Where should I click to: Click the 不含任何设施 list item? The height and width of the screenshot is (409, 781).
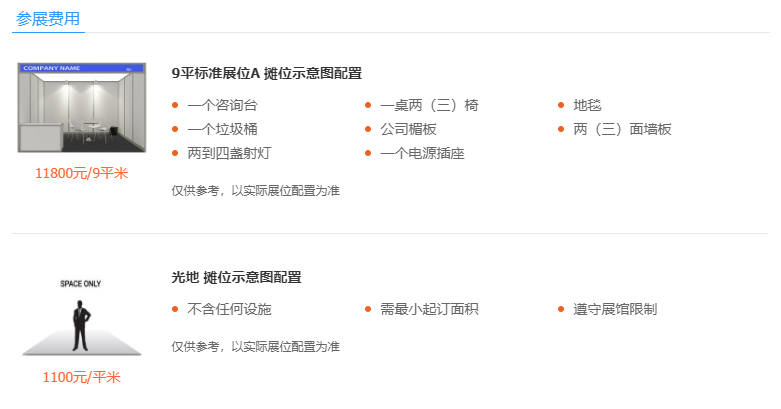click(229, 309)
